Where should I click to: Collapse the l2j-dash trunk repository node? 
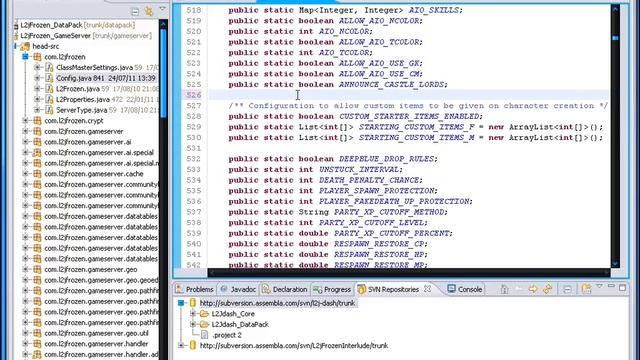click(x=181, y=303)
